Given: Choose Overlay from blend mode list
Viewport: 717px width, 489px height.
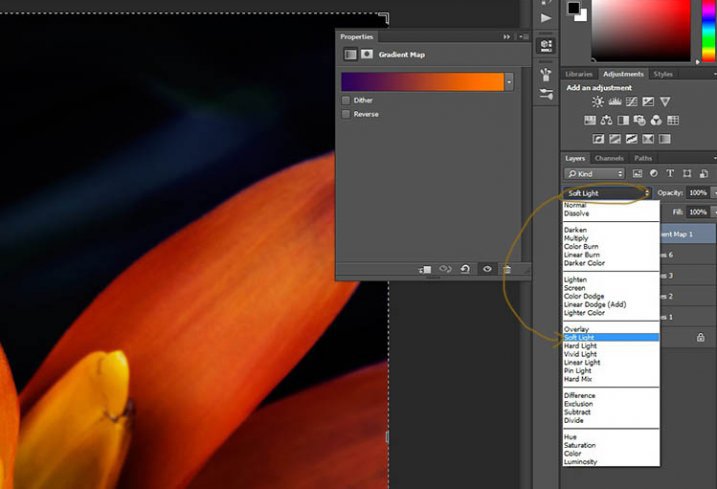Looking at the screenshot, I should point(577,329).
